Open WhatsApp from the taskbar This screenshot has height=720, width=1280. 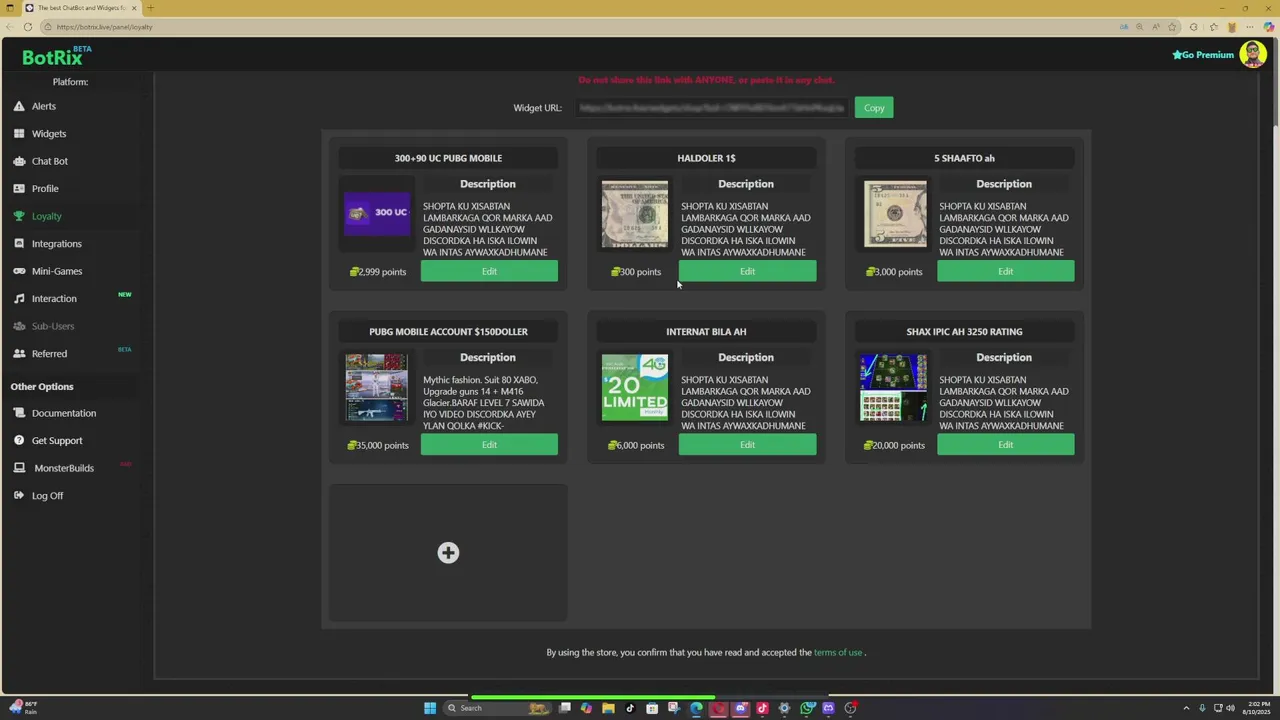(806, 708)
